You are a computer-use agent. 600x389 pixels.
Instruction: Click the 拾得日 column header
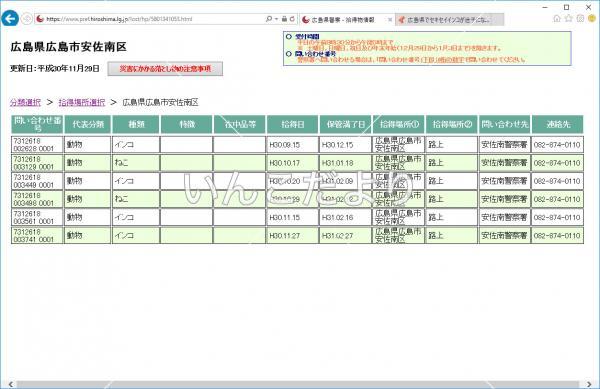[292, 124]
